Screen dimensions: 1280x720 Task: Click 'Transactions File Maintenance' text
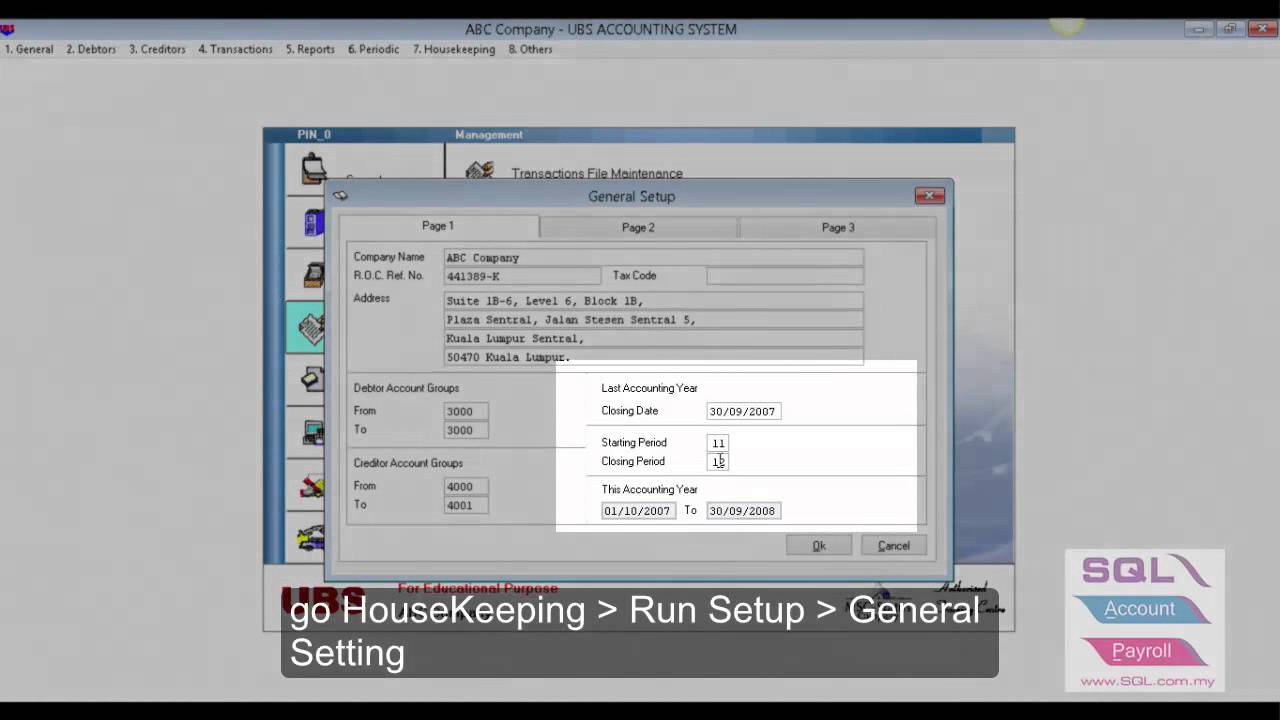[x=597, y=174]
